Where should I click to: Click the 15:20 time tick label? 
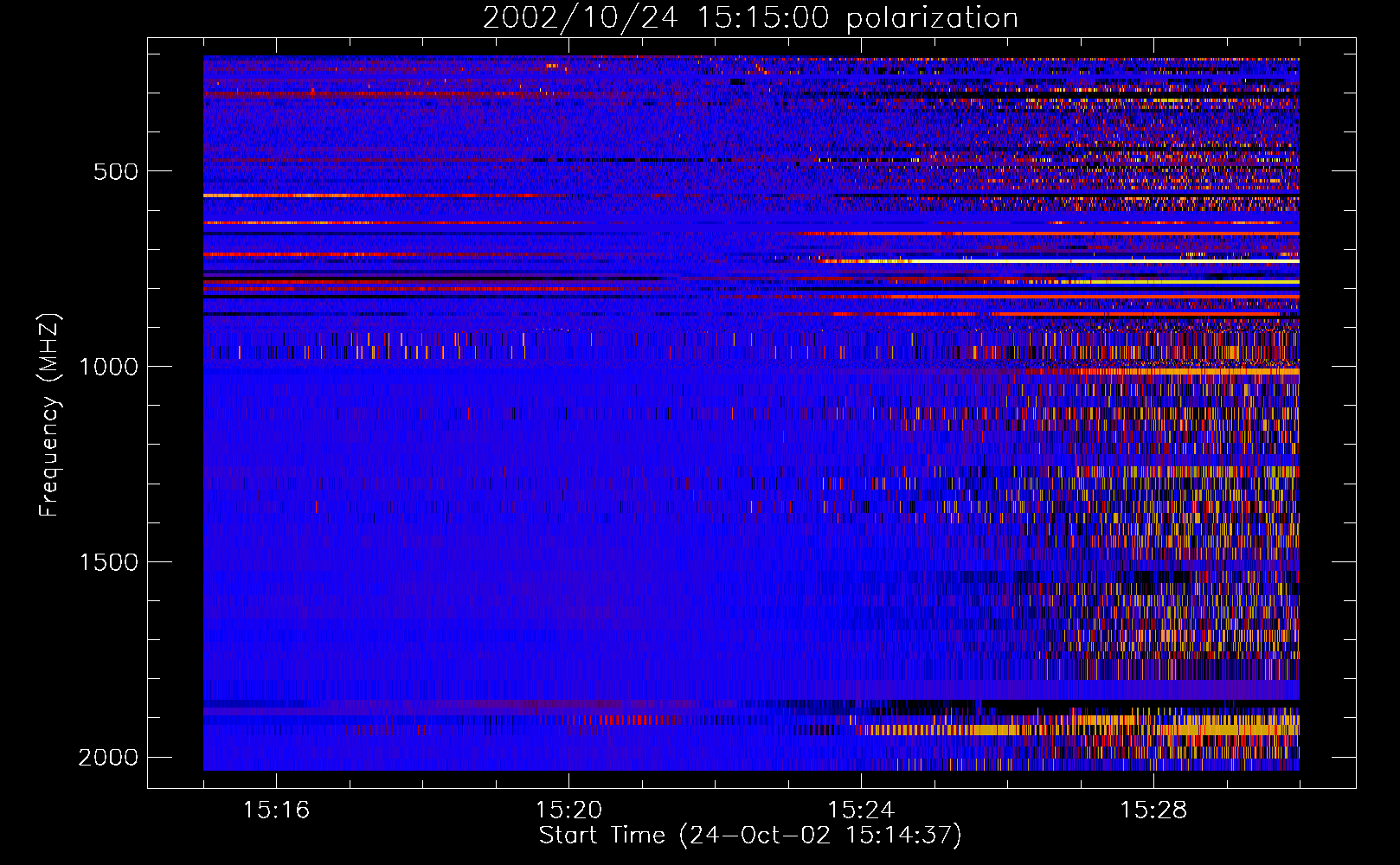pos(568,811)
